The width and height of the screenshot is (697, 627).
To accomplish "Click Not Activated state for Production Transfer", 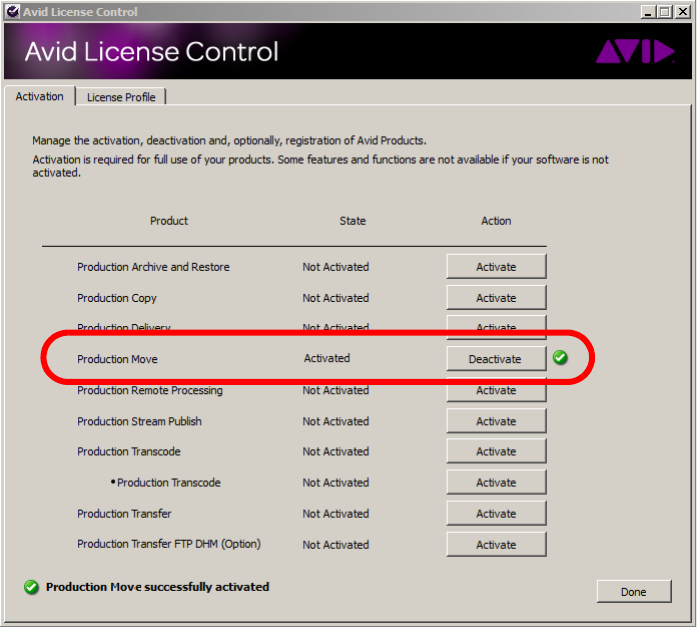I will tap(336, 514).
